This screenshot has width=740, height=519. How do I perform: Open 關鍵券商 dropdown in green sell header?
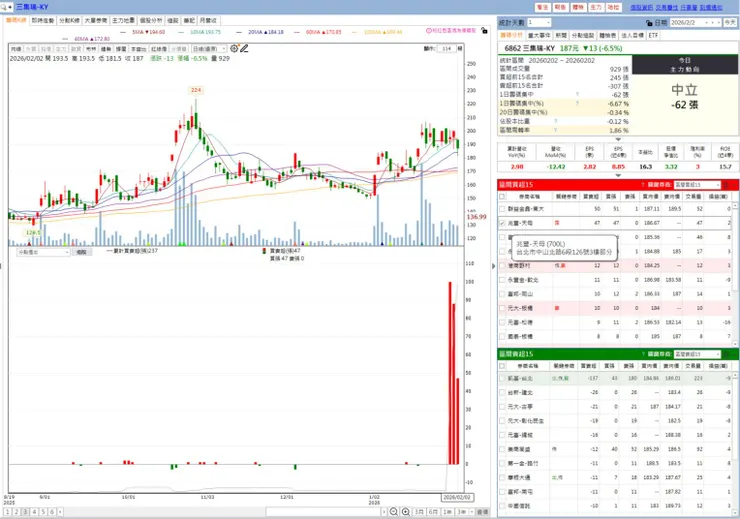click(698, 354)
